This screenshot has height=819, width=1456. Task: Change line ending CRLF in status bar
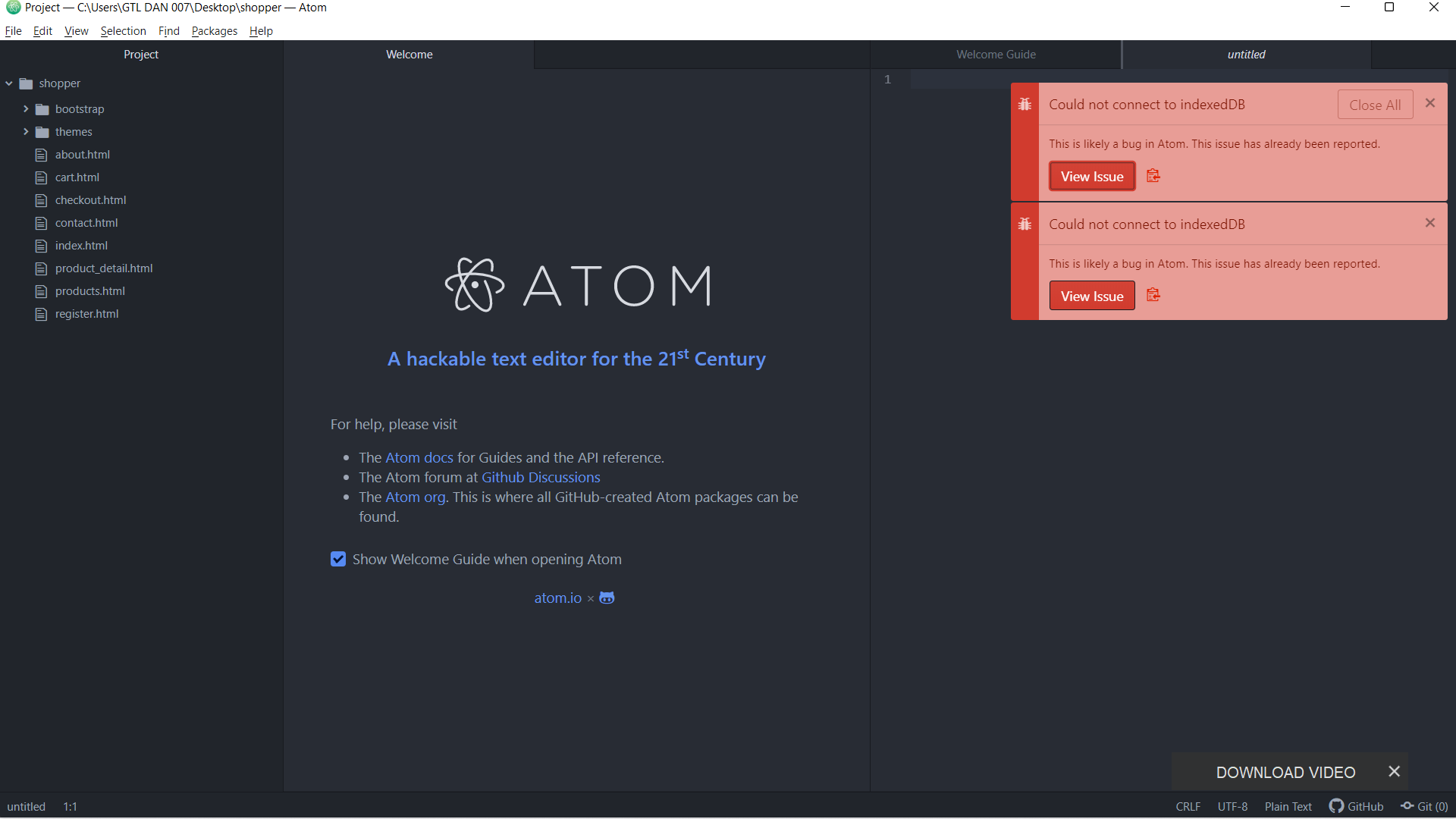coord(1188,806)
